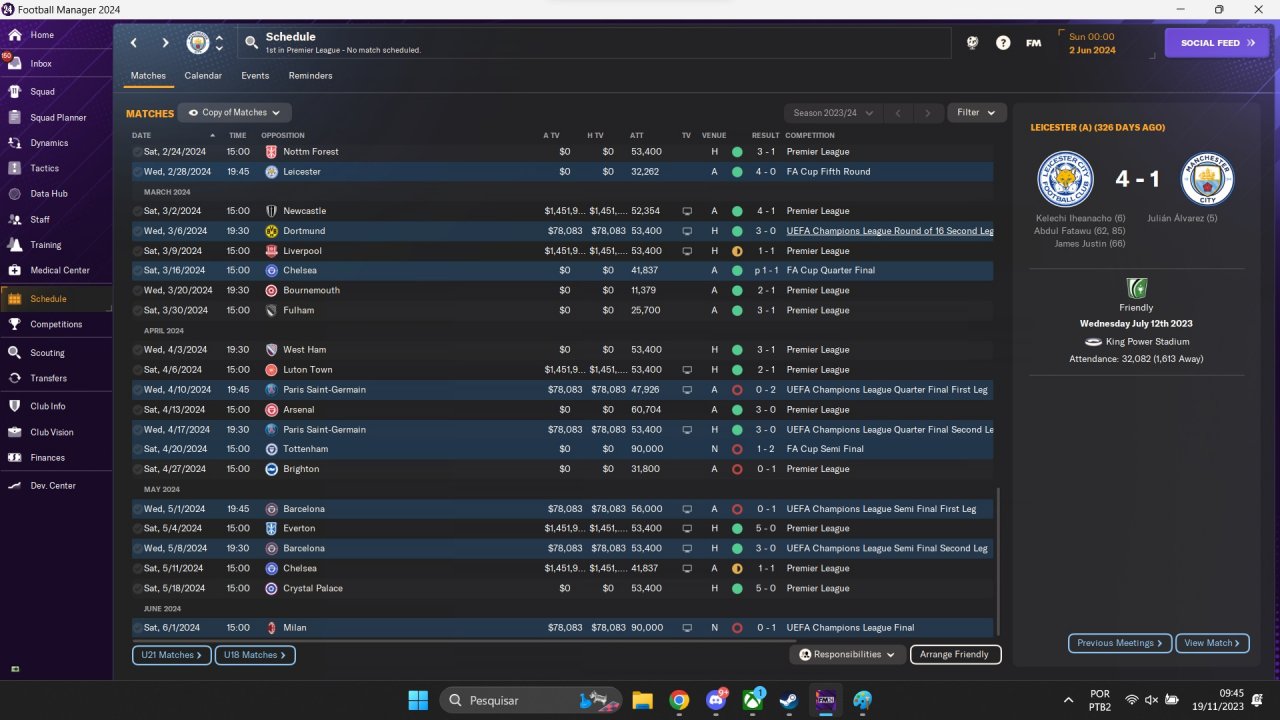
Task: Open the Reminders tab
Action: pyautogui.click(x=311, y=76)
